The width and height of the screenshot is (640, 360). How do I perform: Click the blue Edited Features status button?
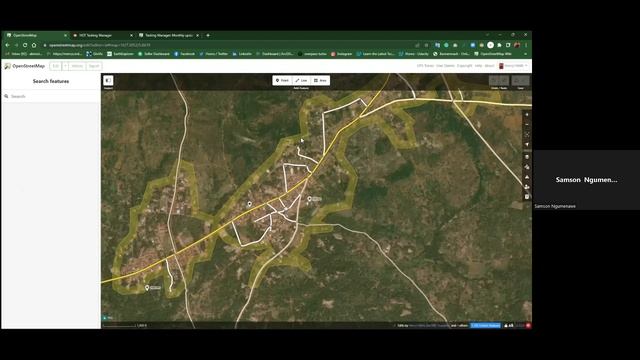pos(485,326)
